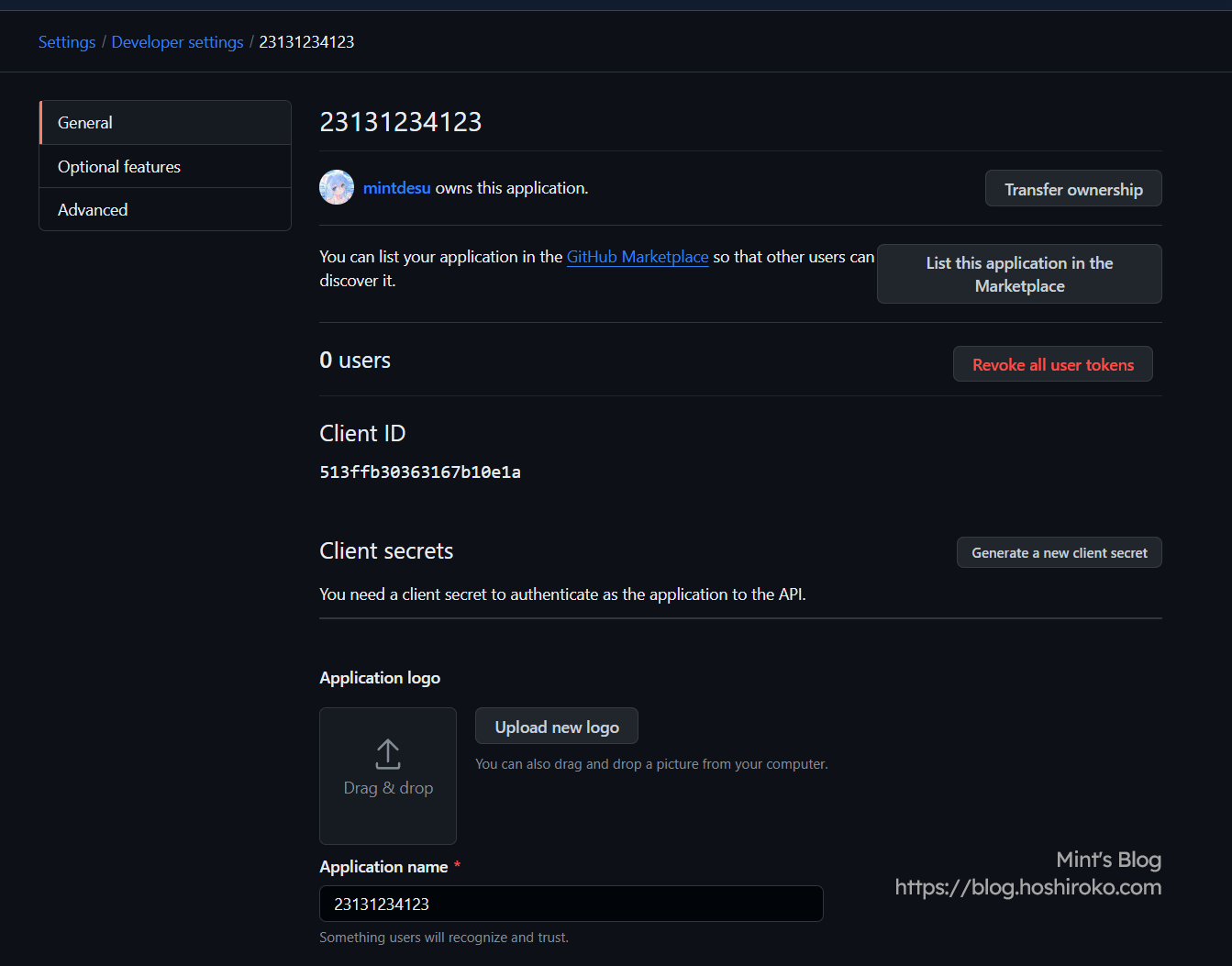Image resolution: width=1232 pixels, height=966 pixels.
Task: Click the Upload new logo button
Action: (557, 727)
